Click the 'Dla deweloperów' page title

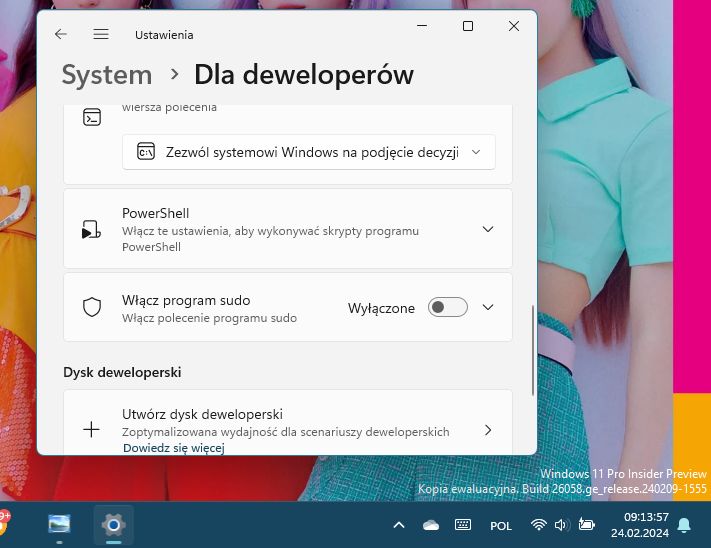[x=304, y=75]
